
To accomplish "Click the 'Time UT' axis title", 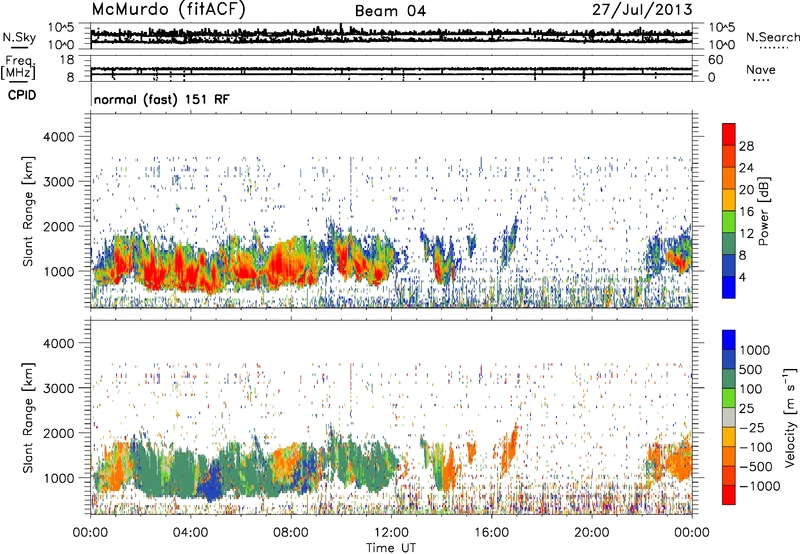I will pyautogui.click(x=391, y=547).
